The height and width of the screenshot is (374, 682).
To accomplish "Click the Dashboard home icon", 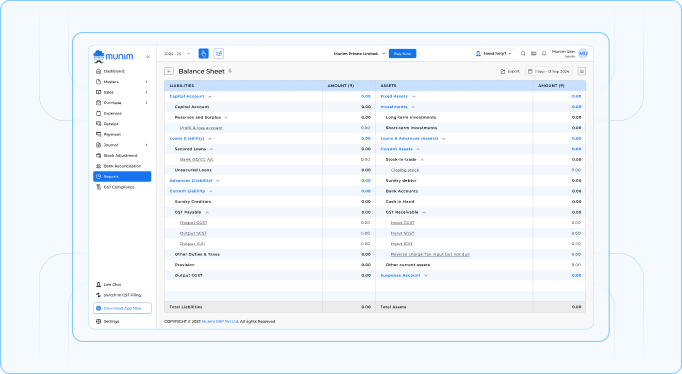I will (x=98, y=71).
